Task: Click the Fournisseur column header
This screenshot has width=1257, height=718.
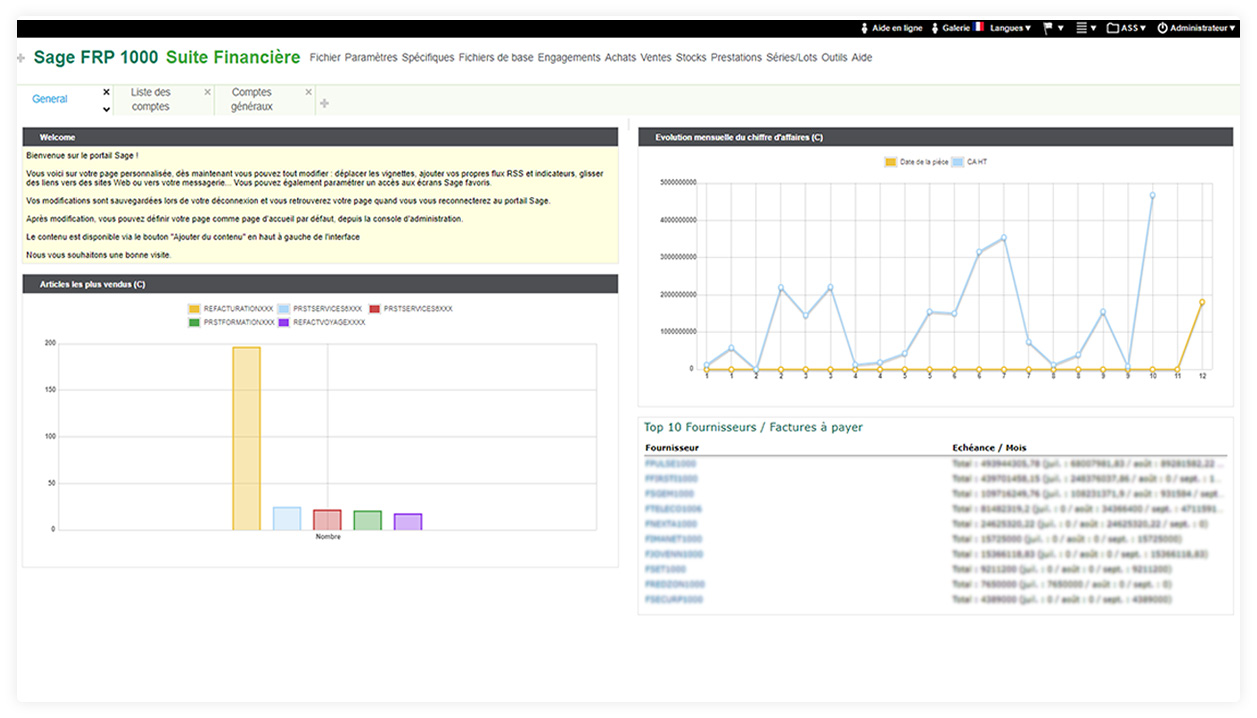Action: coord(672,448)
